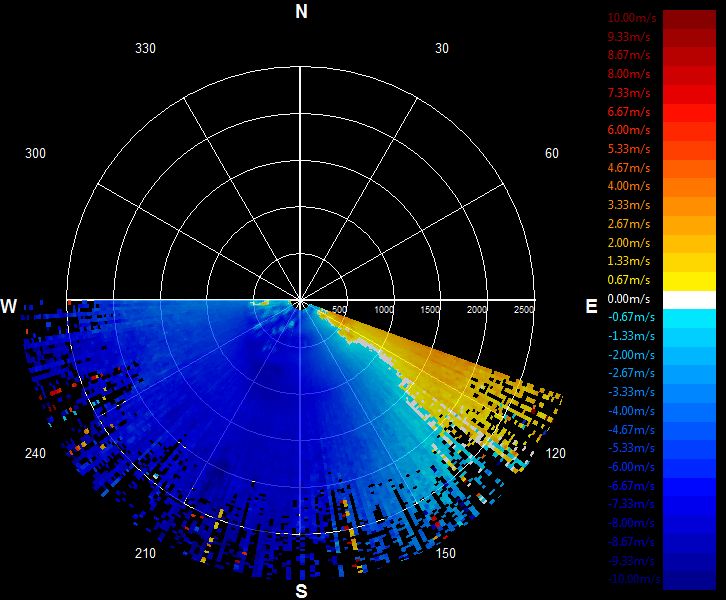This screenshot has width=726, height=600.
Task: Click the 500 range ring label
Action: click(x=339, y=309)
